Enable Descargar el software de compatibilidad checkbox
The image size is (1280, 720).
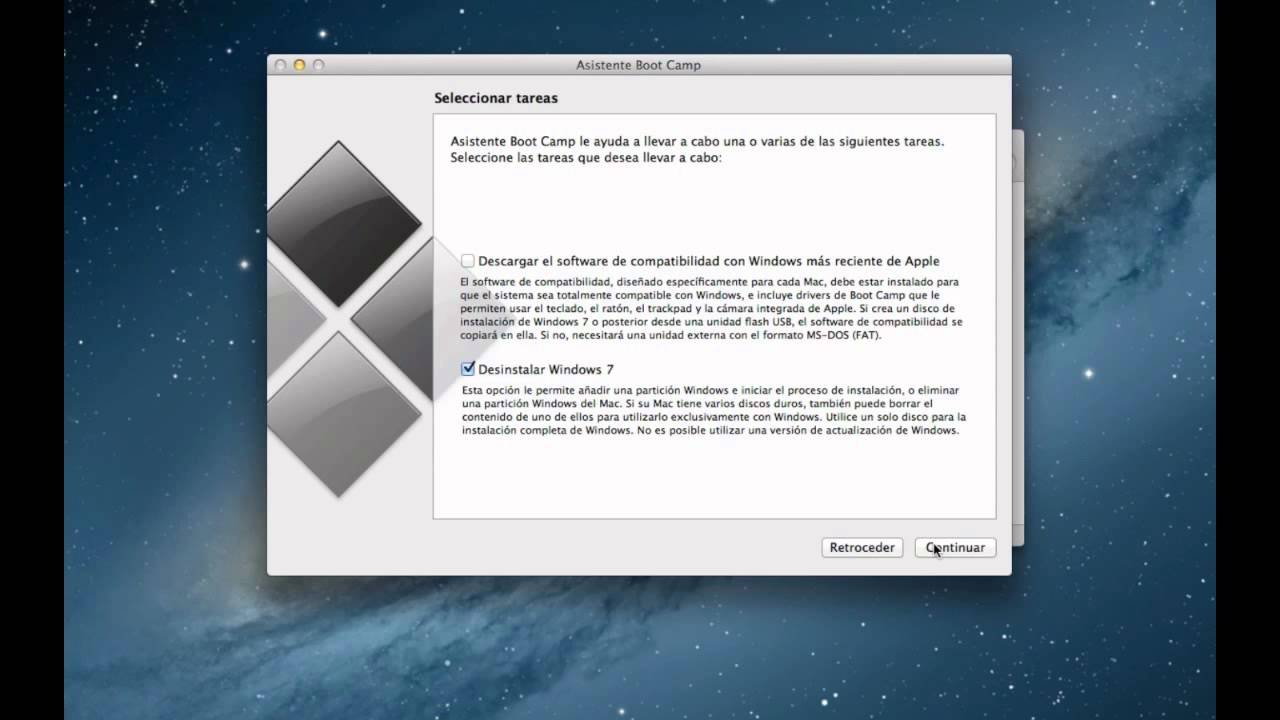point(468,261)
